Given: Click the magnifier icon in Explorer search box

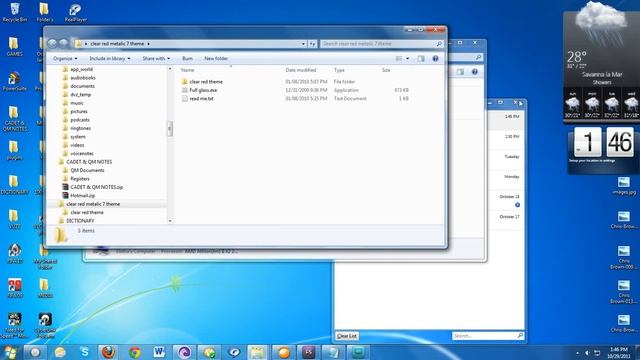Looking at the screenshot, I should (439, 44).
